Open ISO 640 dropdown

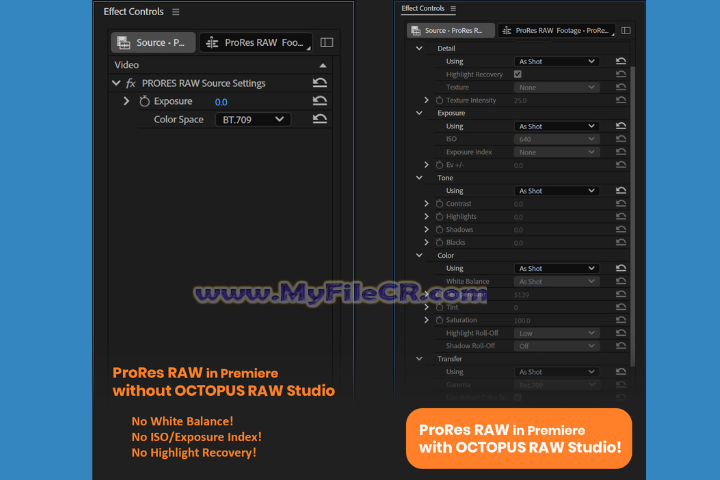[x=556, y=139]
